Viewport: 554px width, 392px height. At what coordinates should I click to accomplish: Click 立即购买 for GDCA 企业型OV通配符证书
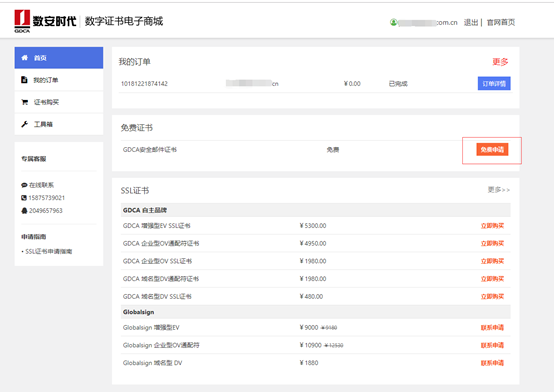coord(492,243)
